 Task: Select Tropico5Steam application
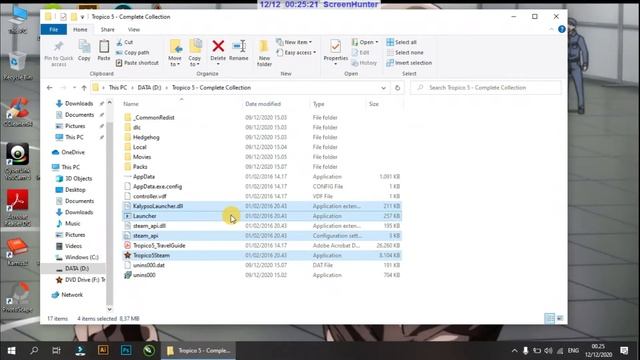(151, 256)
